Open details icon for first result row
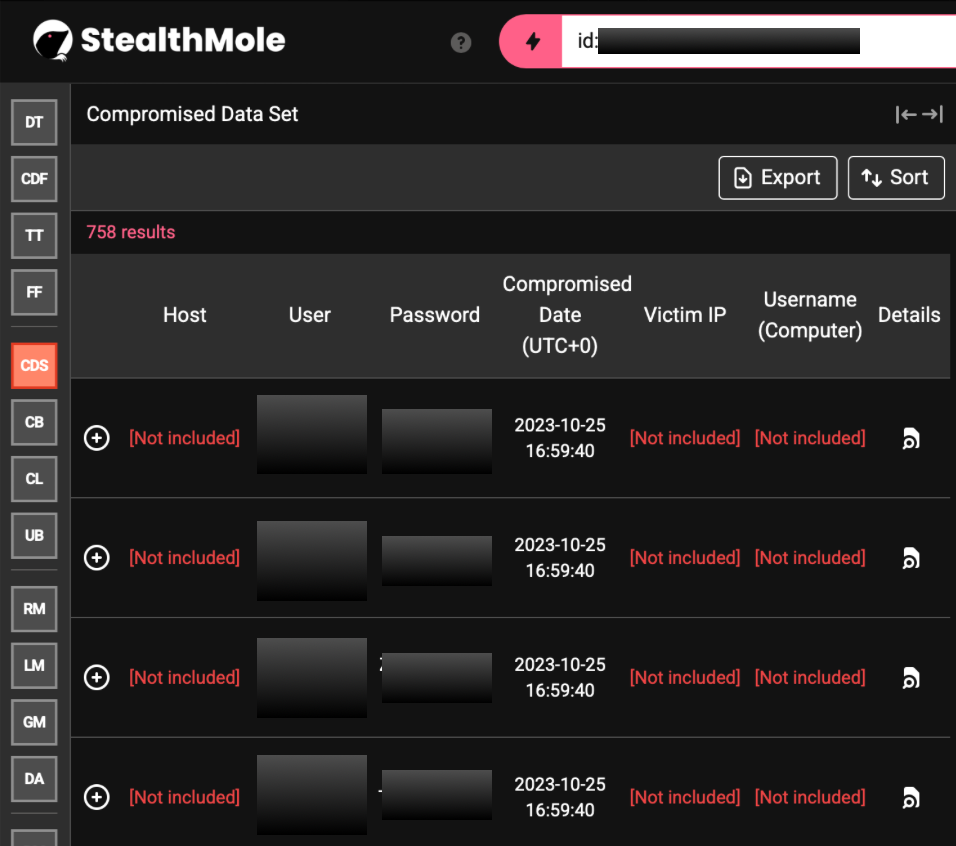This screenshot has width=956, height=846. [910, 438]
